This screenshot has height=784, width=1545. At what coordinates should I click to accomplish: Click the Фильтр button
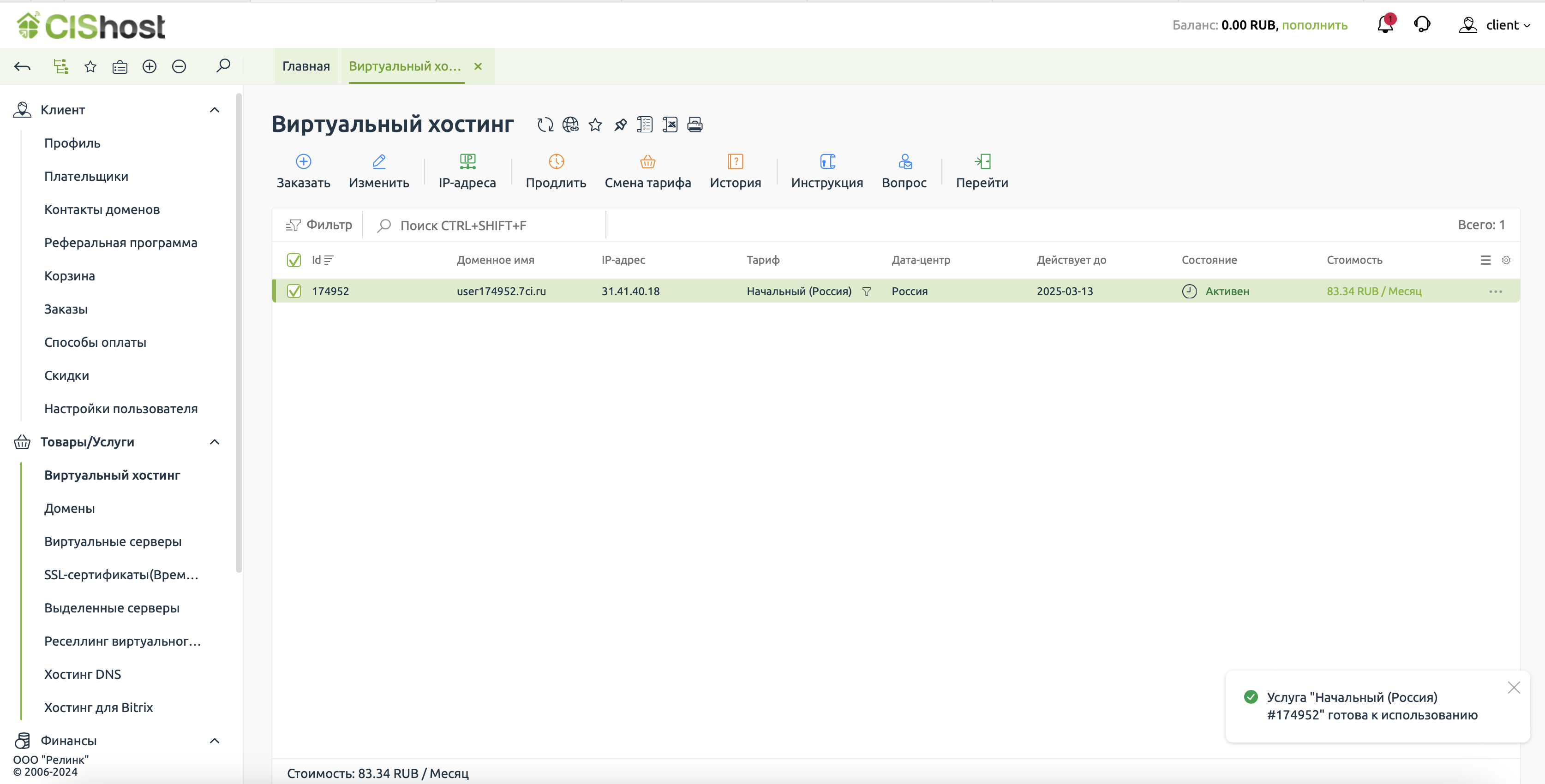[x=319, y=226]
